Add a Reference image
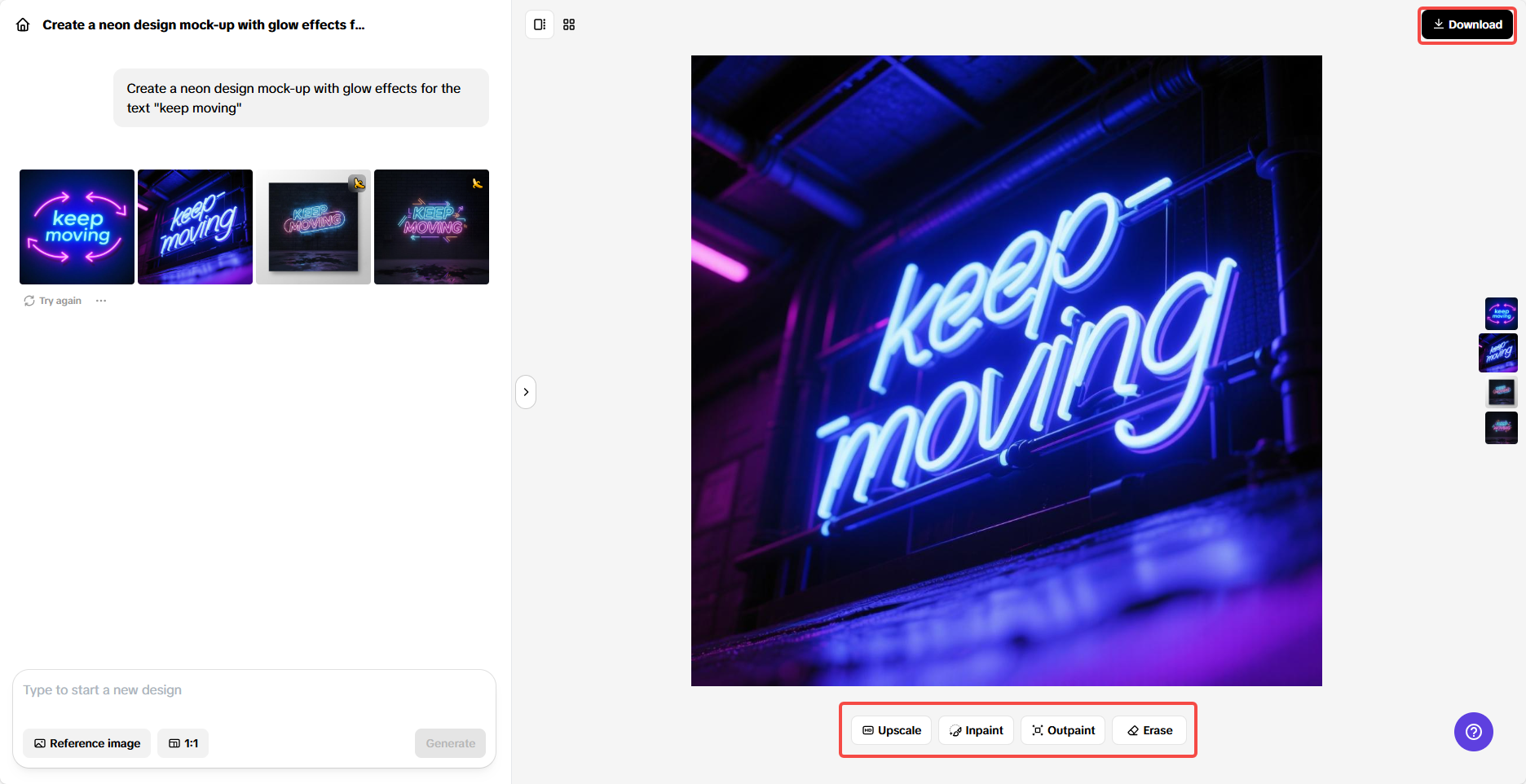Viewport: 1526px width, 784px height. coord(86,743)
